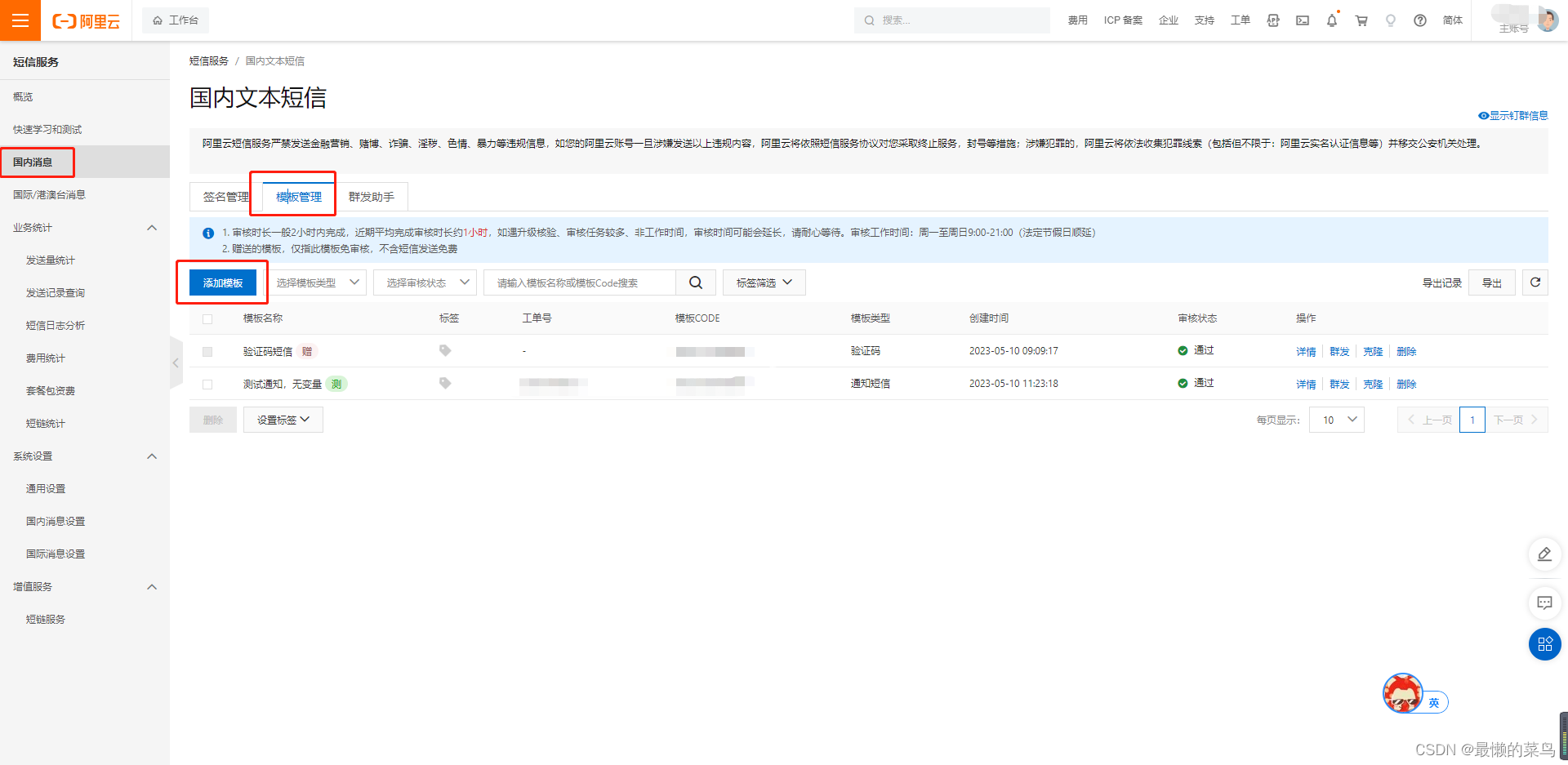Open the 选择模板类型 dropdown
The image size is (1568, 765).
317,282
